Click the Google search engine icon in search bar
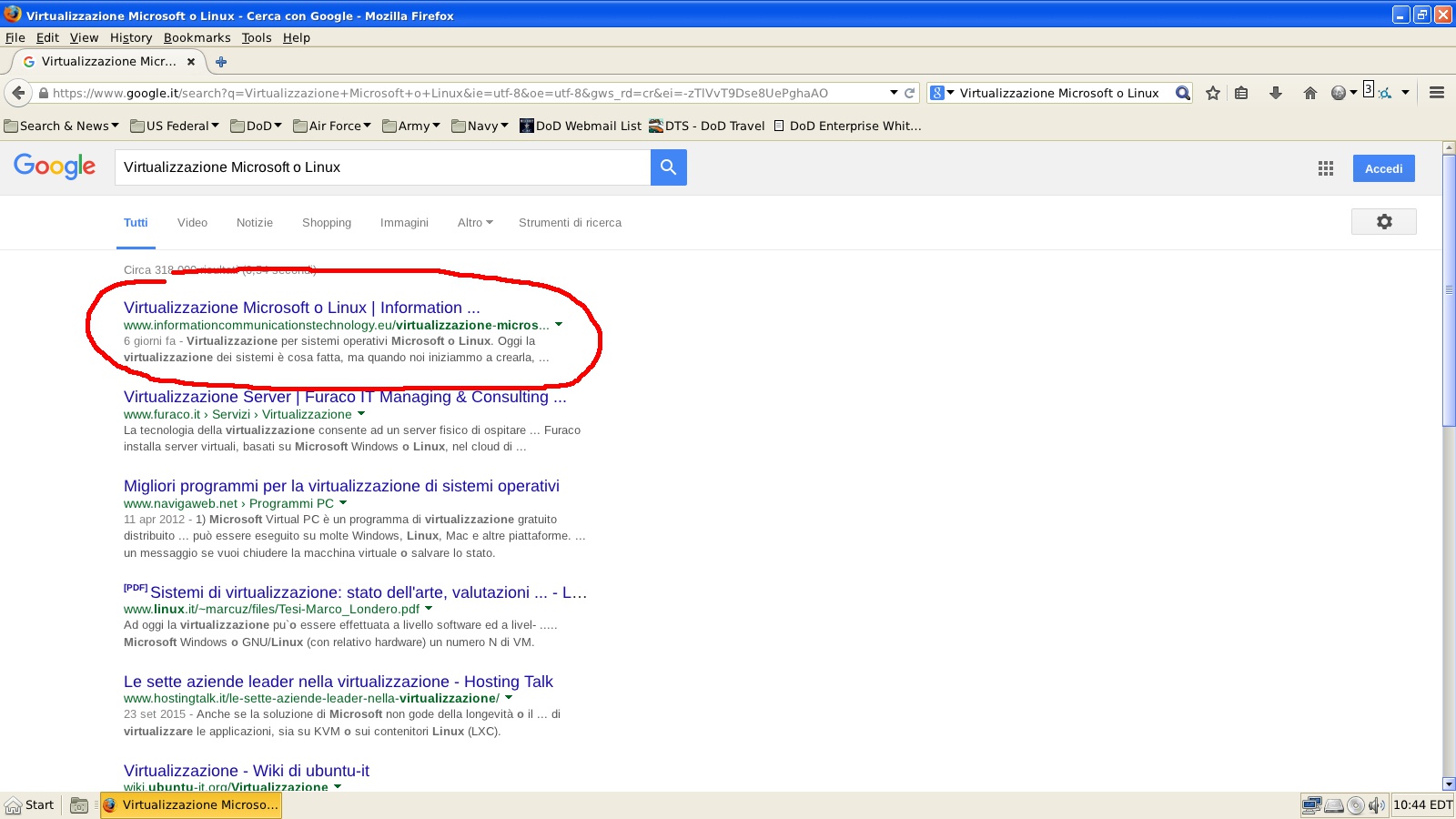The width and height of the screenshot is (1456, 819). (937, 93)
